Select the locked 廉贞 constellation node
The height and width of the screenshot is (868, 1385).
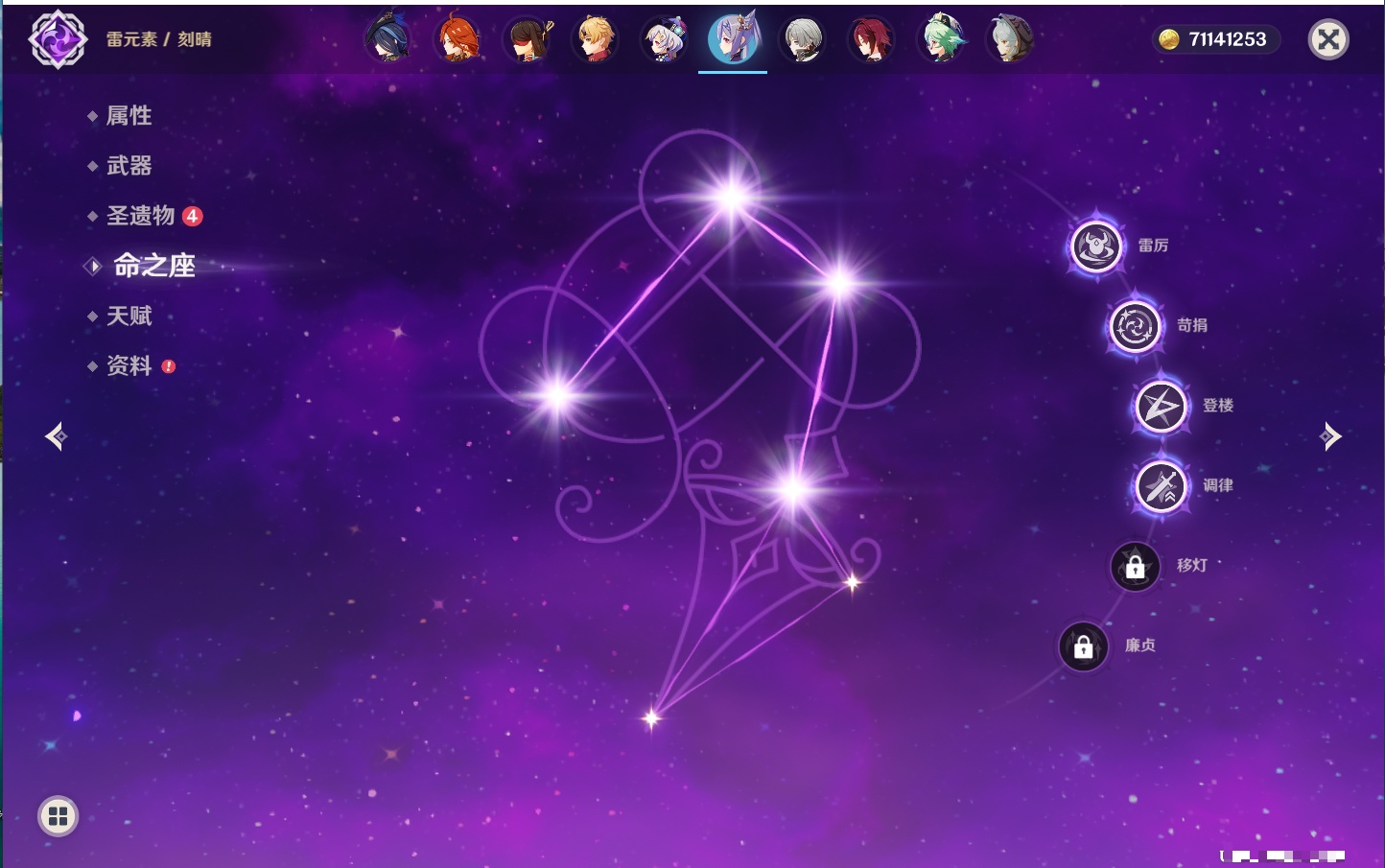1083,646
